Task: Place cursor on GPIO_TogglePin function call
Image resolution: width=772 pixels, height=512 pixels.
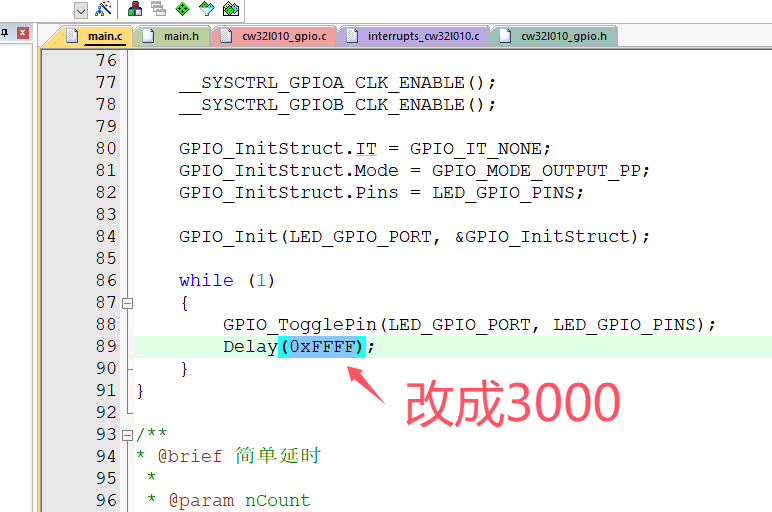Action: coord(300,324)
